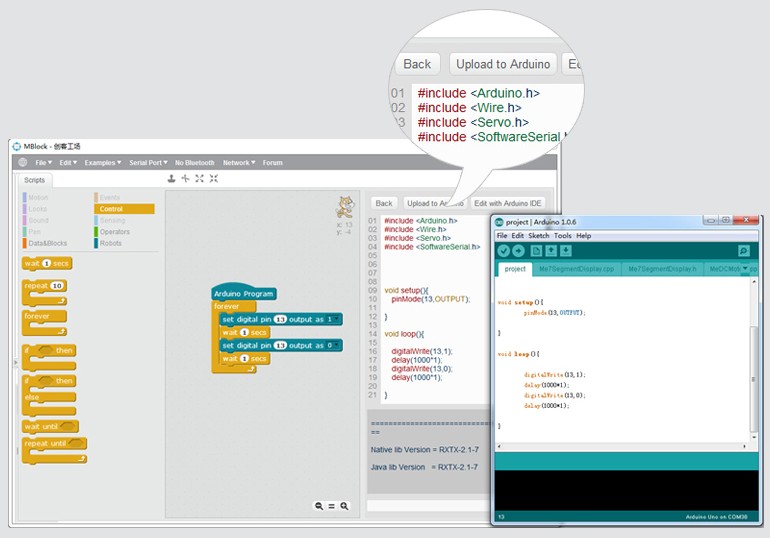The height and width of the screenshot is (538, 770).
Task: Zoom out the scripts area
Action: tap(319, 506)
